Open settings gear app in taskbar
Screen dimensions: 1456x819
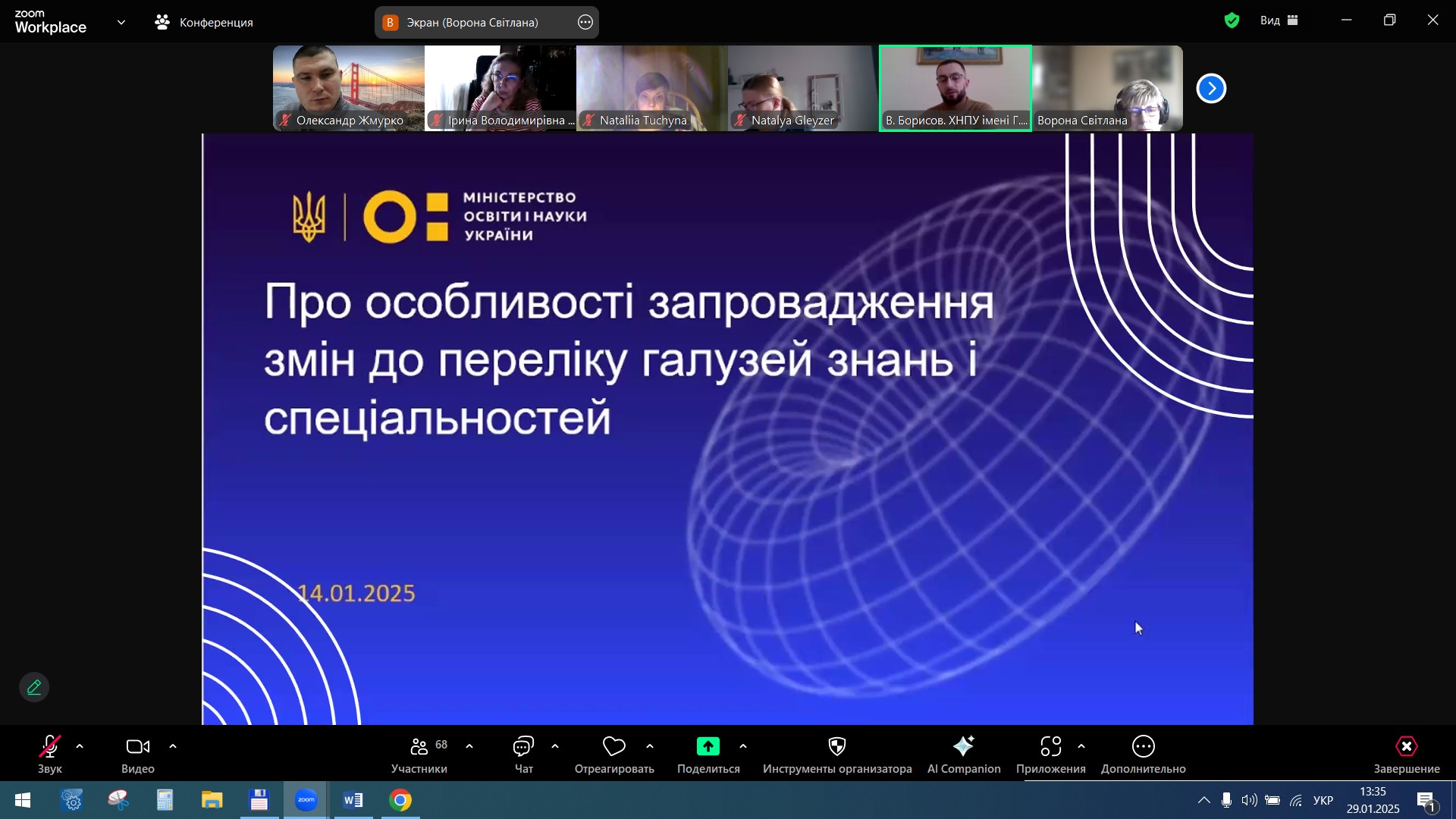72,801
